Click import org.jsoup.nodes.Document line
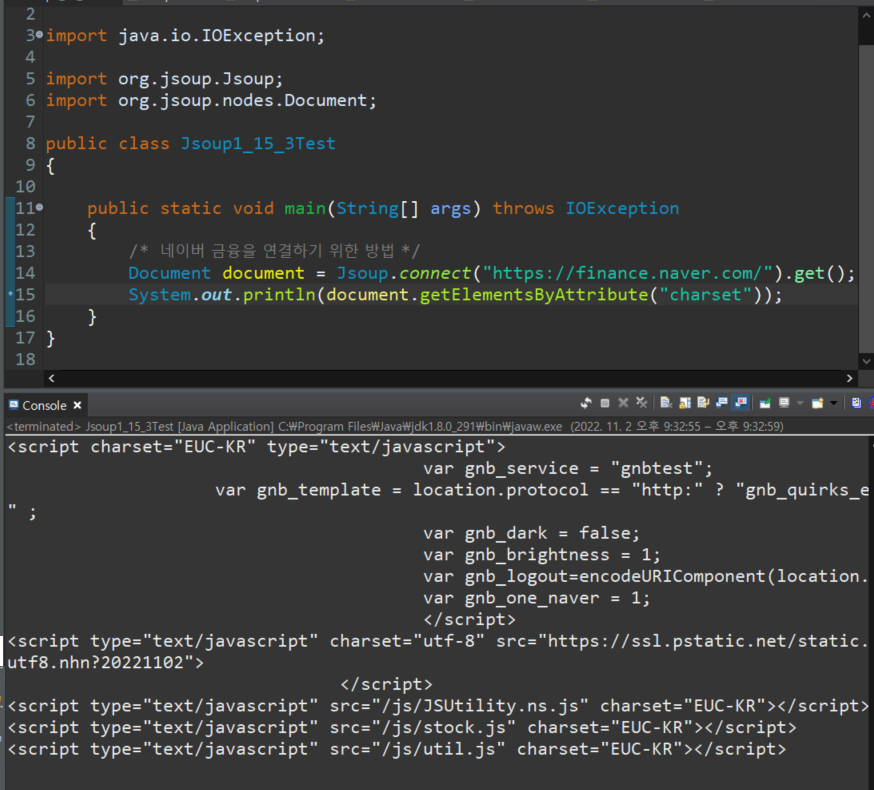The image size is (874, 790). pyautogui.click(x=211, y=100)
